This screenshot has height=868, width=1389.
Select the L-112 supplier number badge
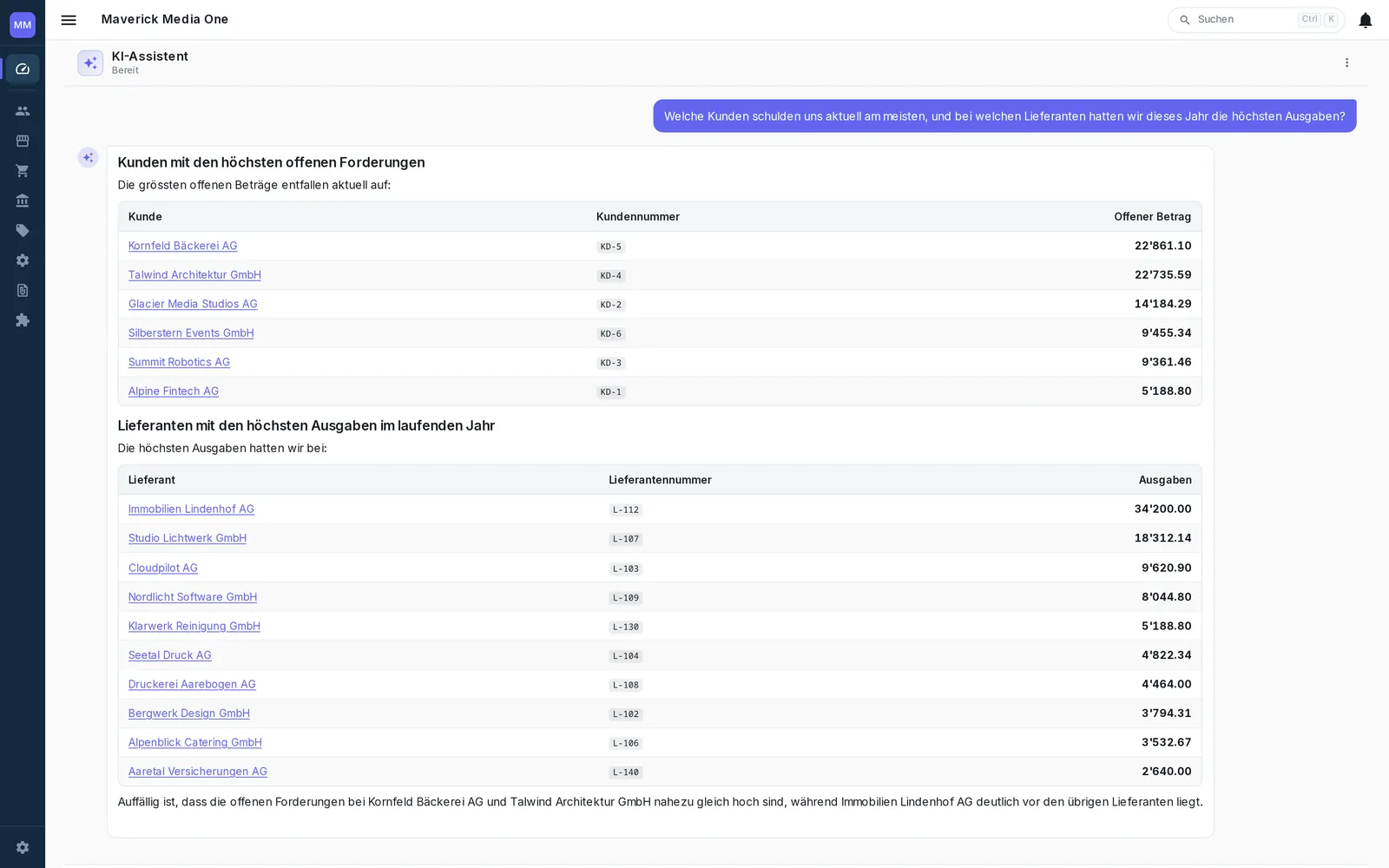(626, 510)
